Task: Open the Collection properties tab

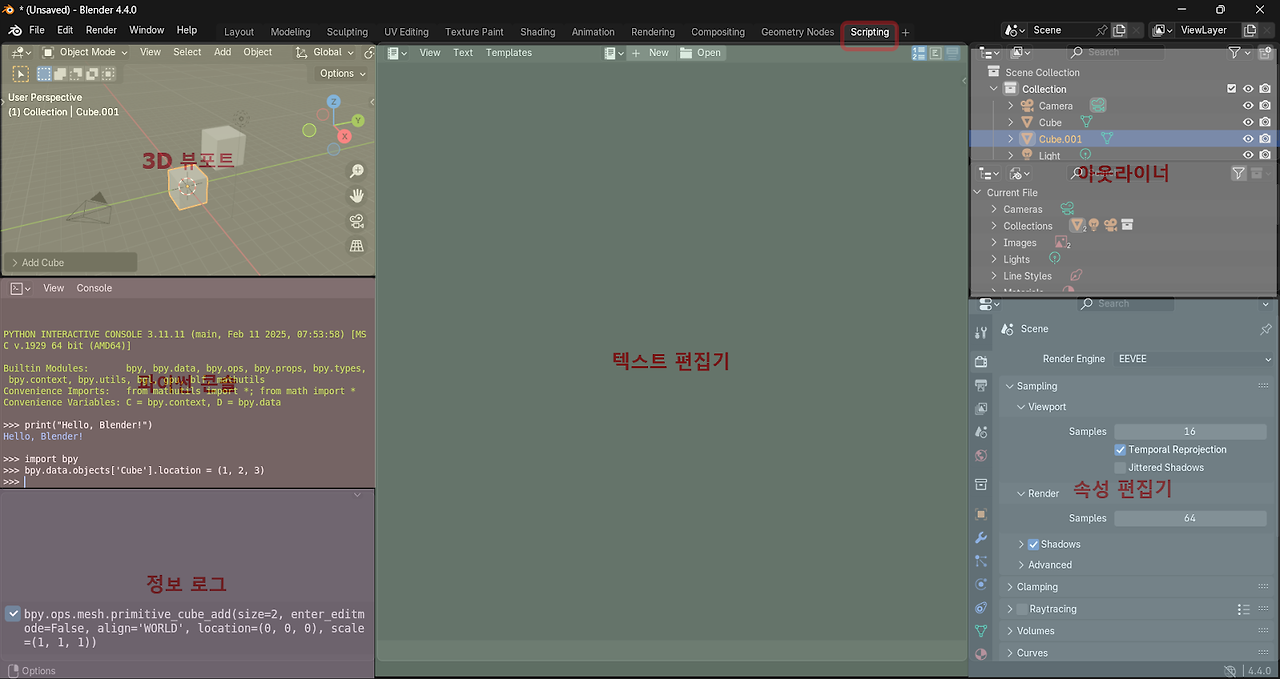Action: (x=981, y=485)
